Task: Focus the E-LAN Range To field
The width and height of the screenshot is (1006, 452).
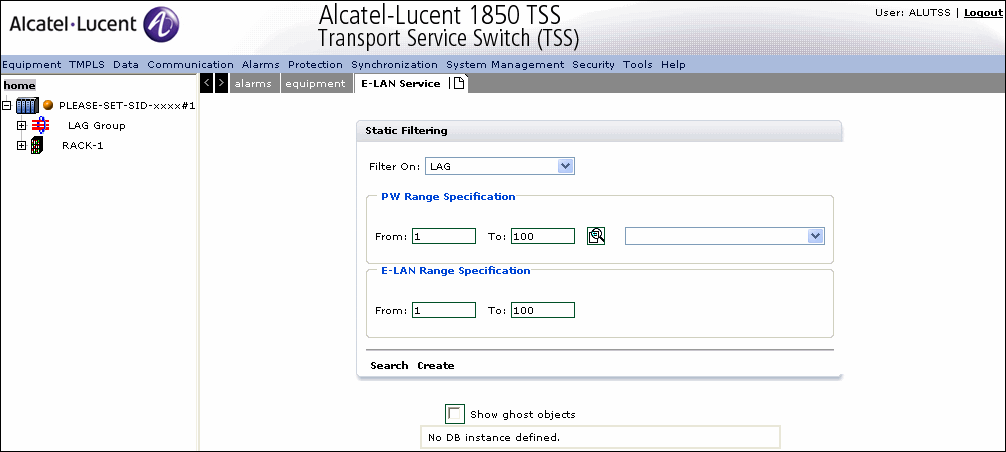Action: pos(543,310)
